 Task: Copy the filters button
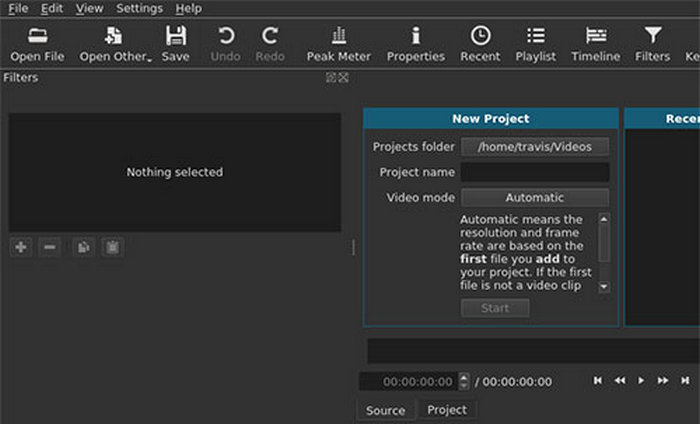[x=83, y=247]
